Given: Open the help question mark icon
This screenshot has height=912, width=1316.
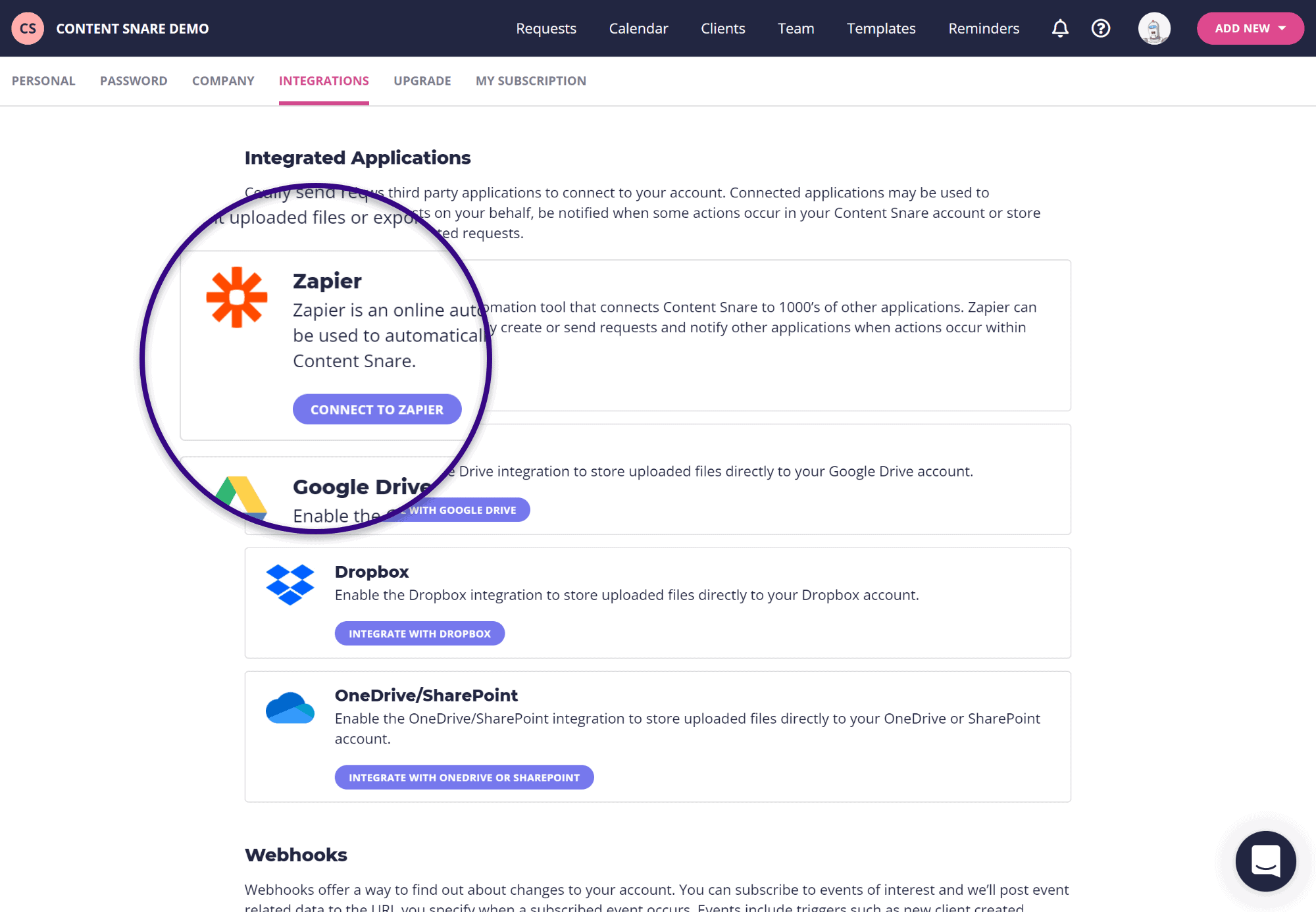Looking at the screenshot, I should point(1101,28).
